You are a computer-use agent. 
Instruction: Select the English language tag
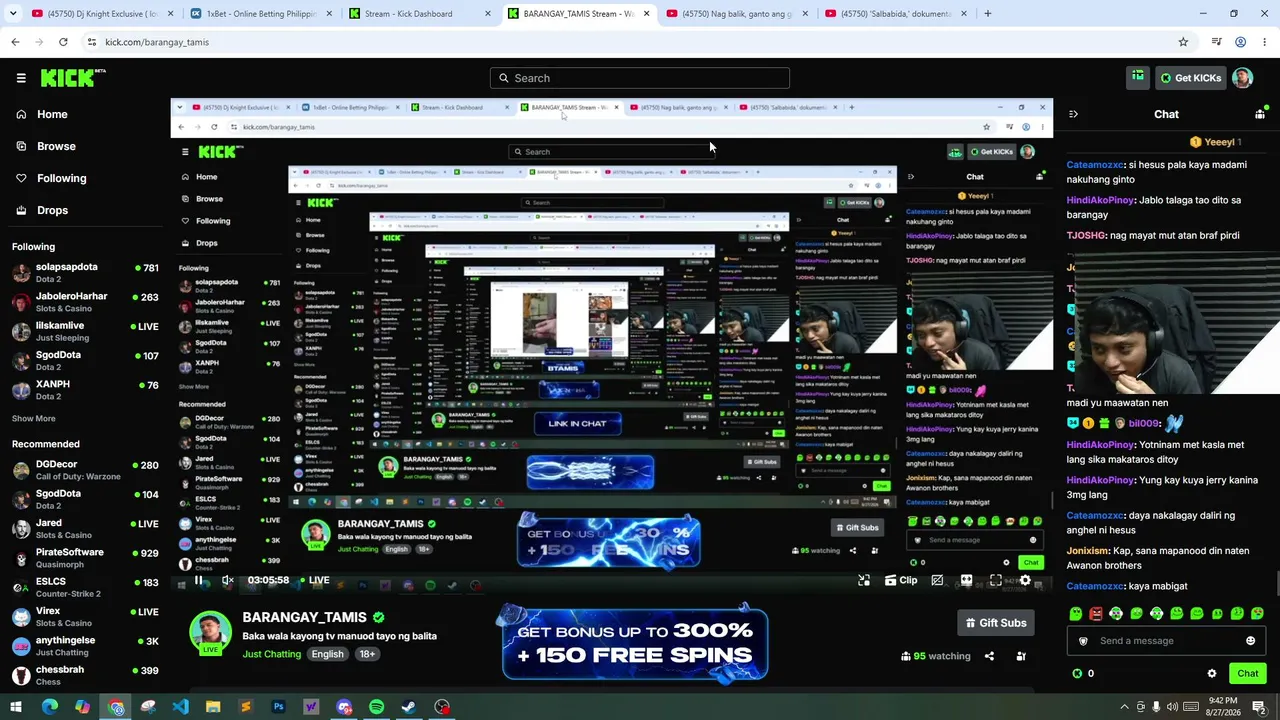tap(327, 654)
